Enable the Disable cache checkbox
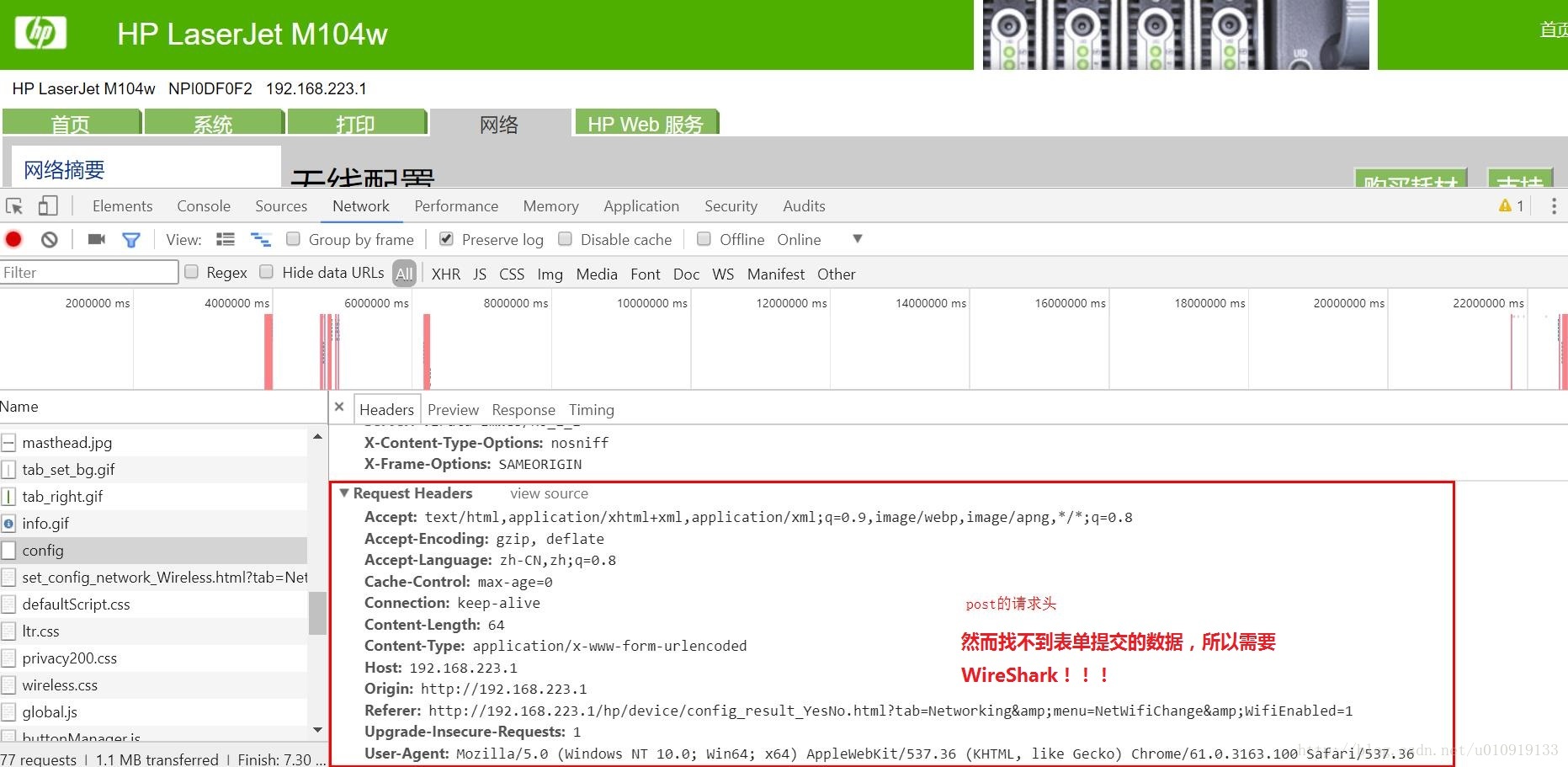1568x767 pixels. click(x=565, y=239)
